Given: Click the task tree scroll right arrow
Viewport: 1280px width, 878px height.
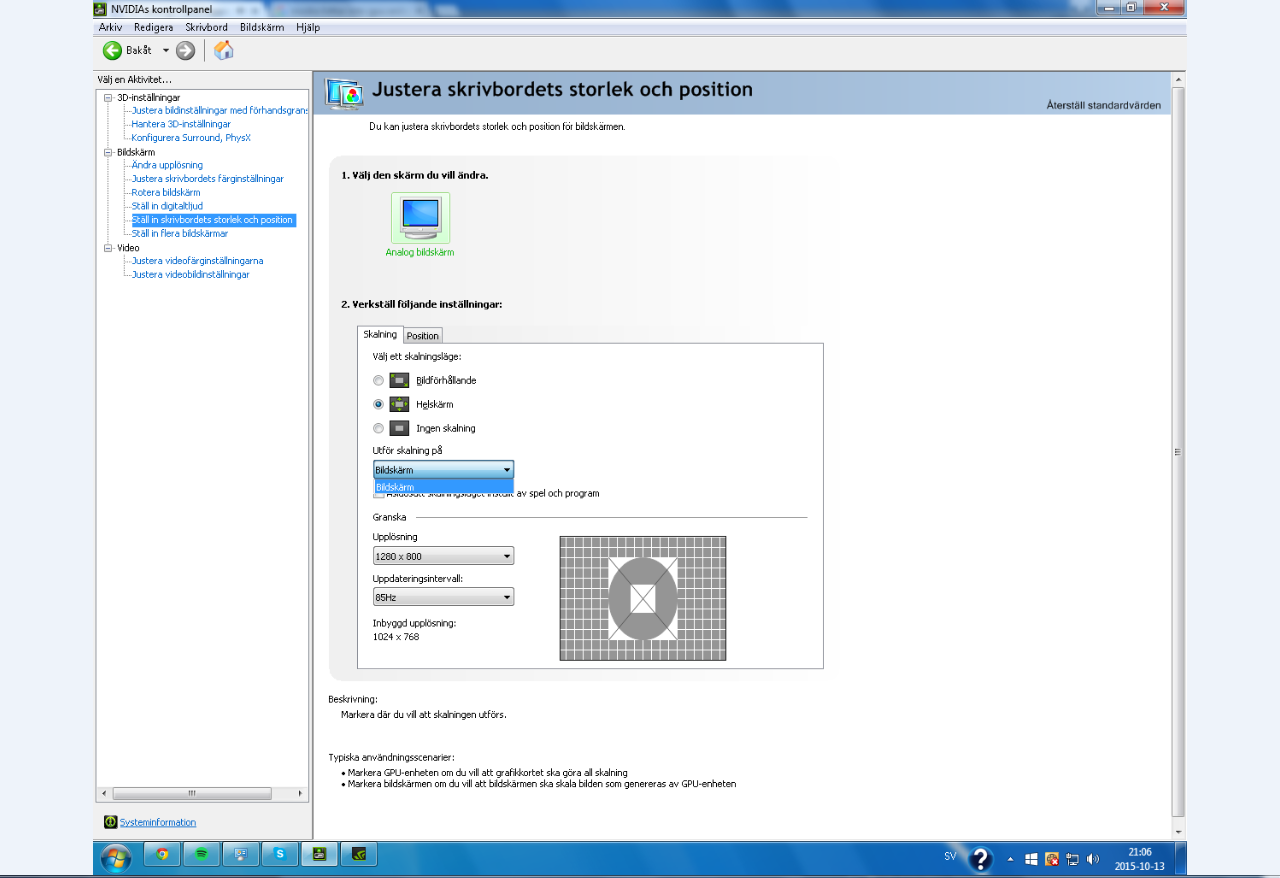Looking at the screenshot, I should (302, 793).
